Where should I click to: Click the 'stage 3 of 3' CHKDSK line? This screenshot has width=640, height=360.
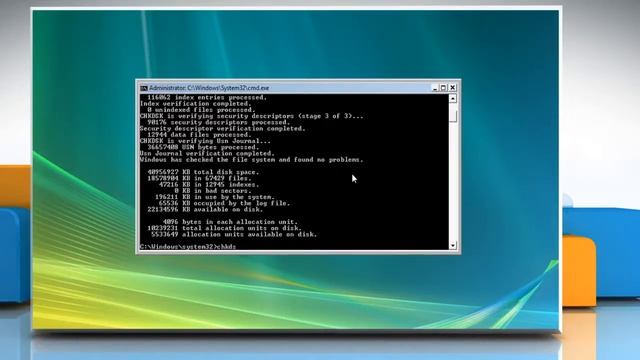(251, 116)
